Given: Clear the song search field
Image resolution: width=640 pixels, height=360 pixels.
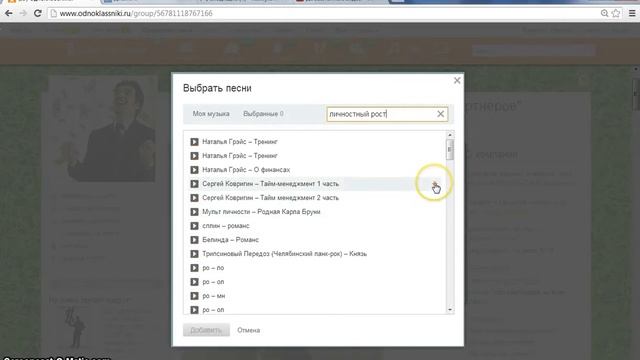Looking at the screenshot, I should tap(440, 114).
